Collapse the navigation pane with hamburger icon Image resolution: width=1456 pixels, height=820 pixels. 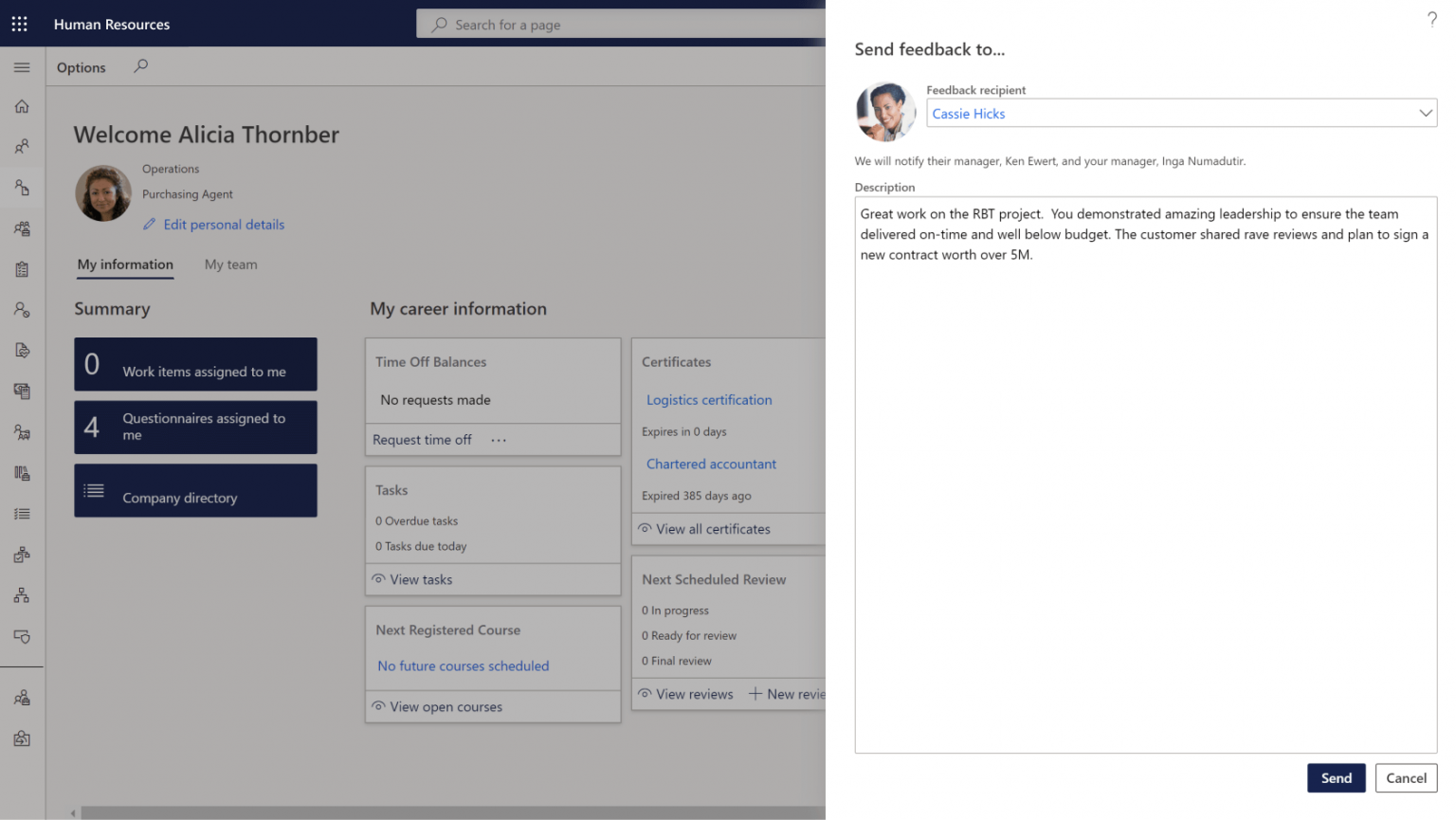coord(21,66)
